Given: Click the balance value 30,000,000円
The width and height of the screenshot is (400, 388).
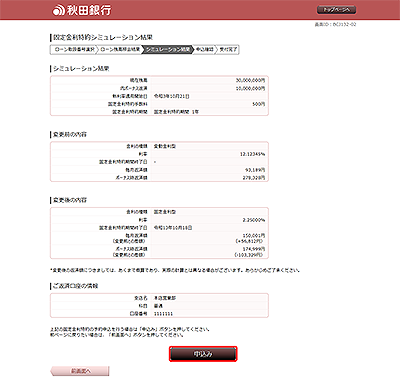Looking at the screenshot, I should click(x=250, y=80).
